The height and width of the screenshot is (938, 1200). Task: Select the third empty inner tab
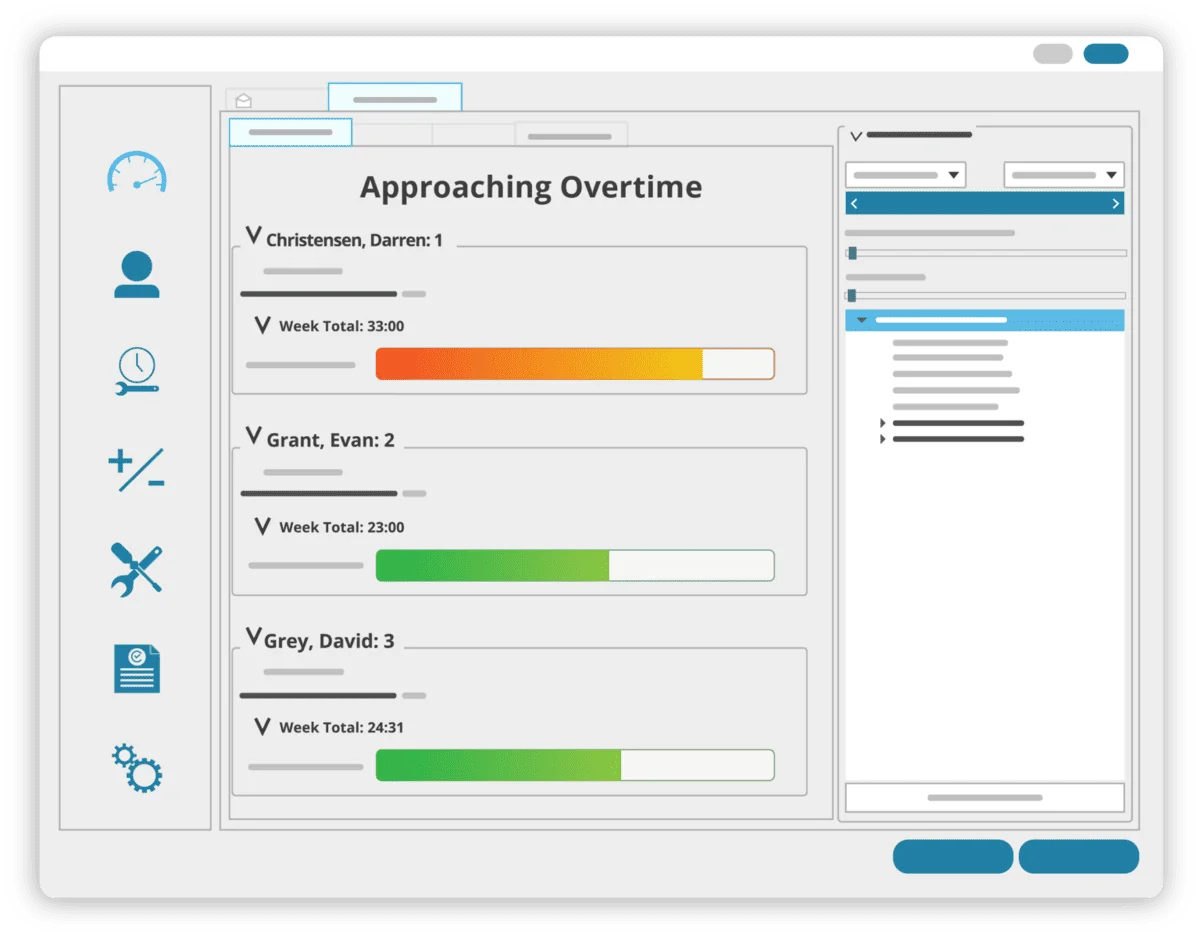pos(473,134)
